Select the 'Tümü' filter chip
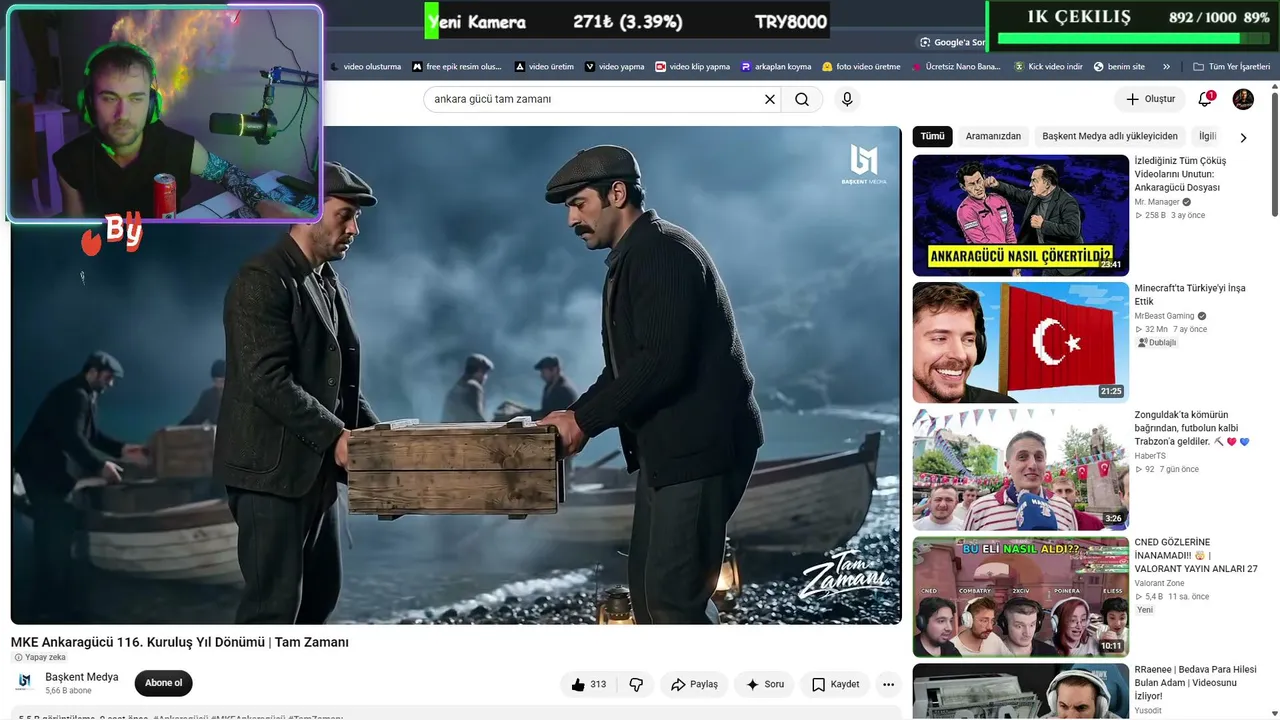 click(x=932, y=136)
